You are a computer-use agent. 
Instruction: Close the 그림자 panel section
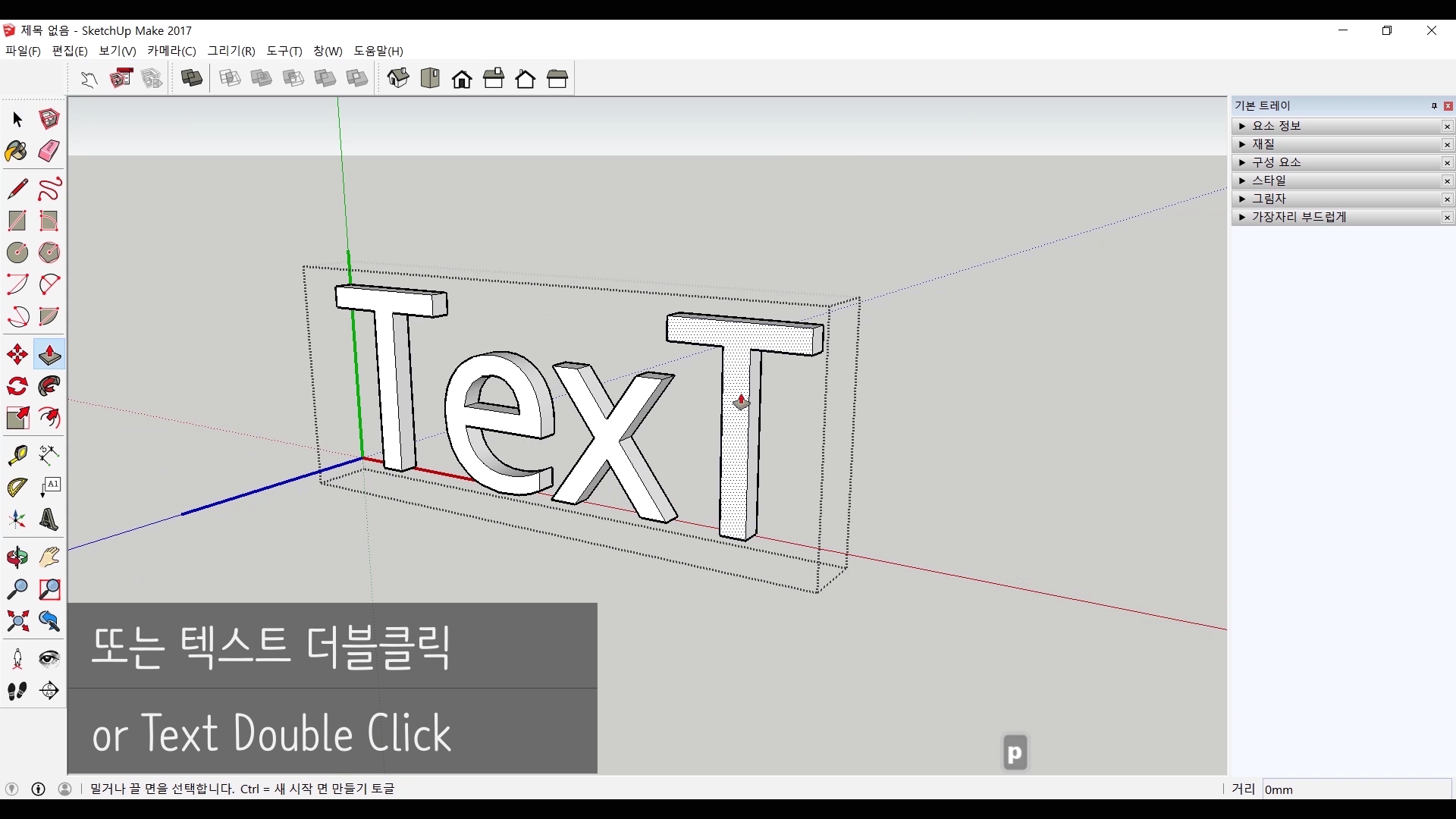click(1447, 199)
